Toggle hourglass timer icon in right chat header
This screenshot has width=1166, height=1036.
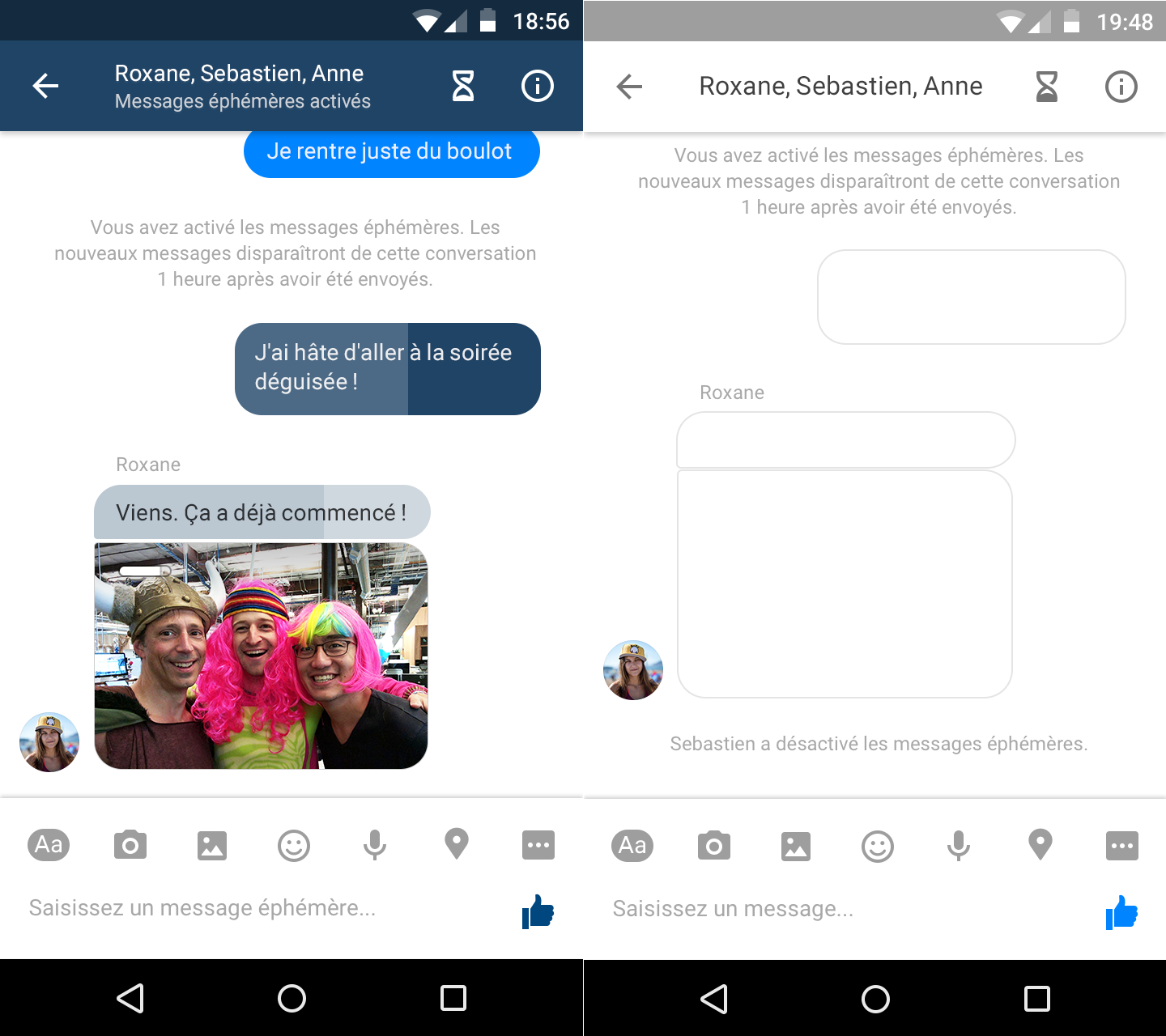click(1046, 86)
